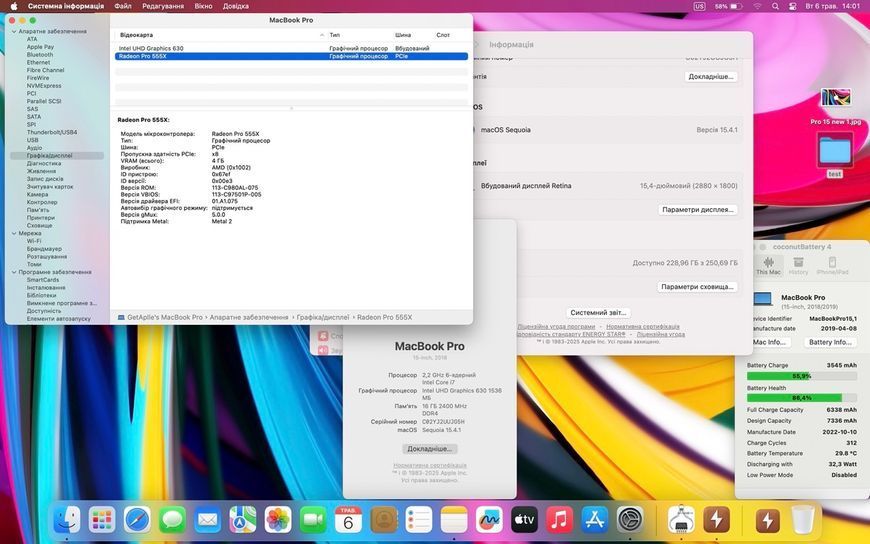Open the Редагування menu

[163, 6]
